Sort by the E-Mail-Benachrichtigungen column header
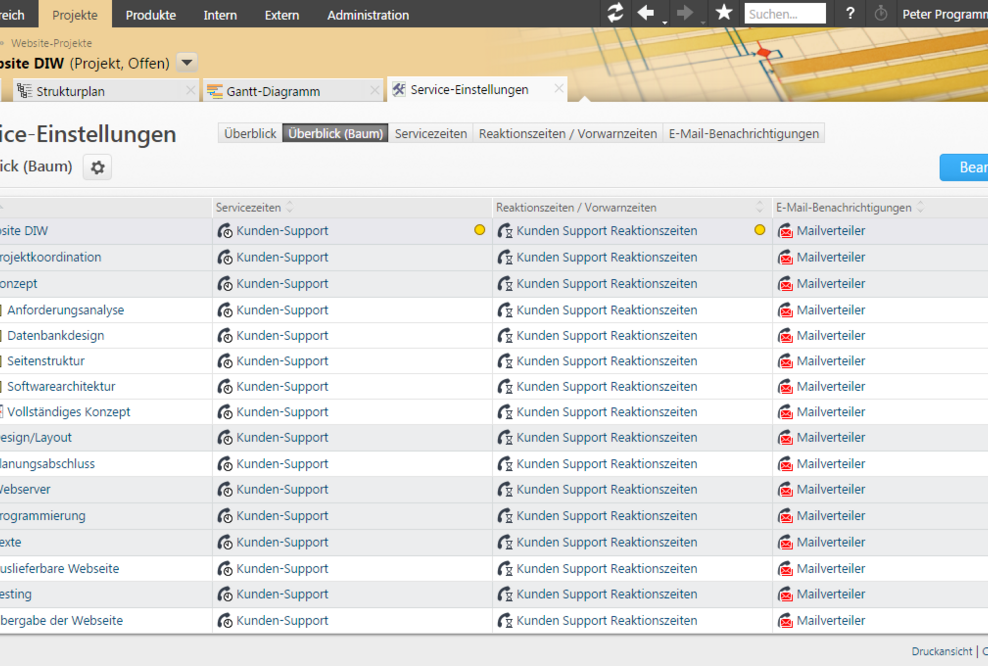Image resolution: width=988 pixels, height=666 pixels. point(843,208)
